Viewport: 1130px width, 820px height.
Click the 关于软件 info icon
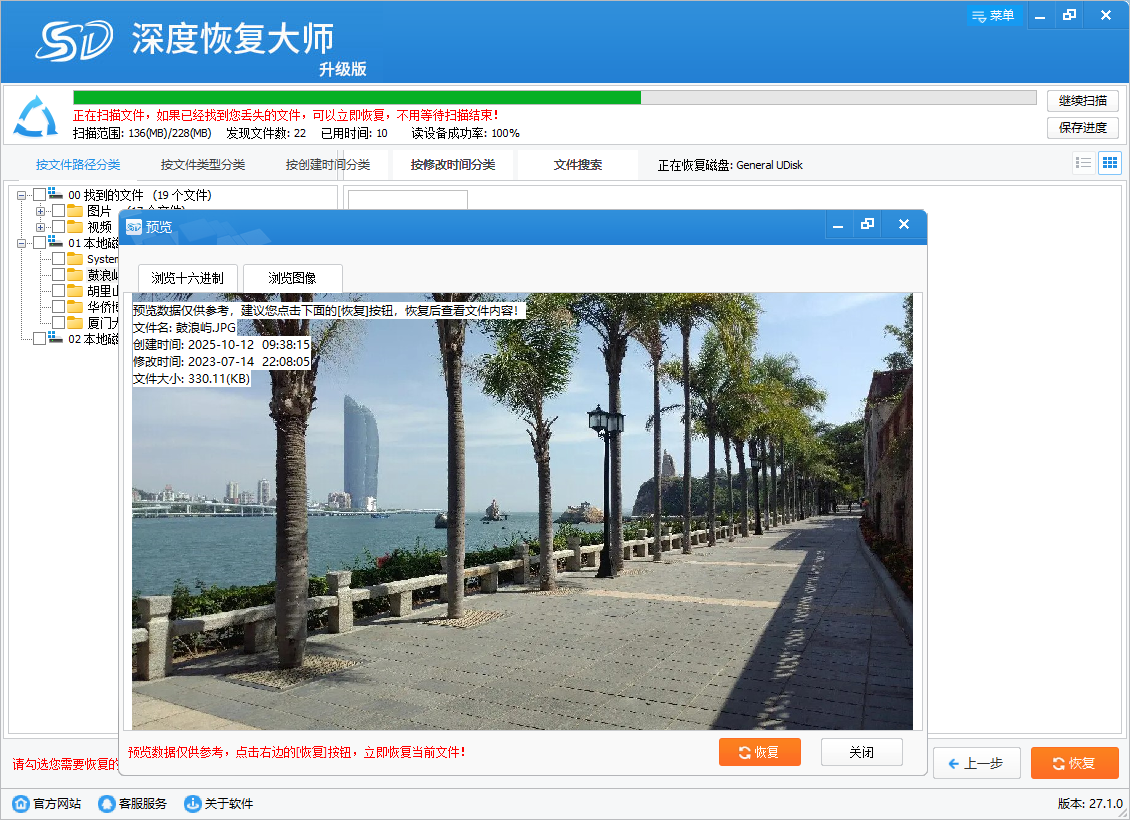coord(193,804)
